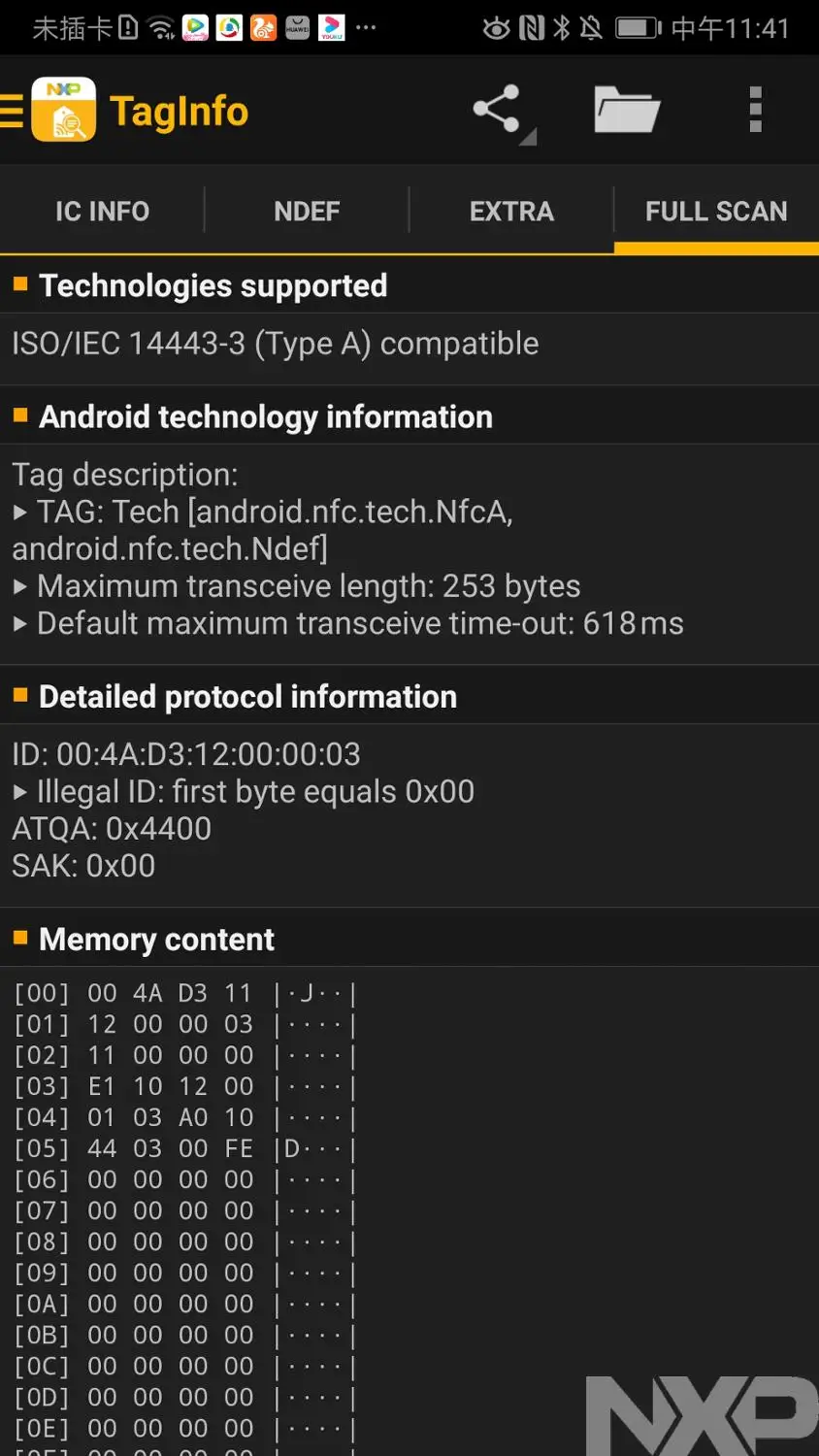Expand the Illegal ID warning entry

coord(20,792)
